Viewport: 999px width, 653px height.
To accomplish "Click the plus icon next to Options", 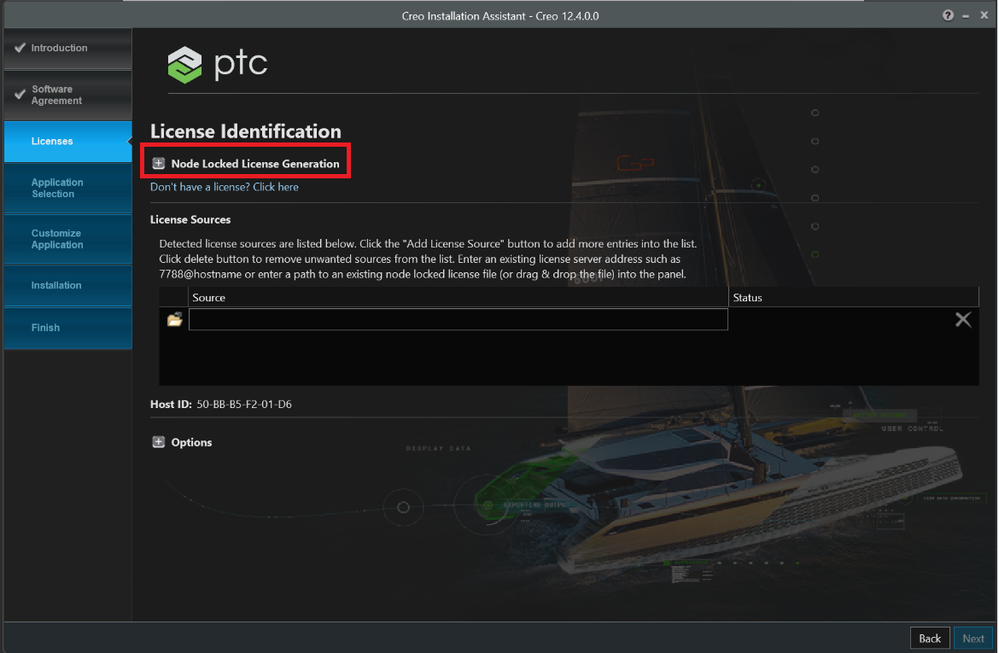I will point(159,442).
